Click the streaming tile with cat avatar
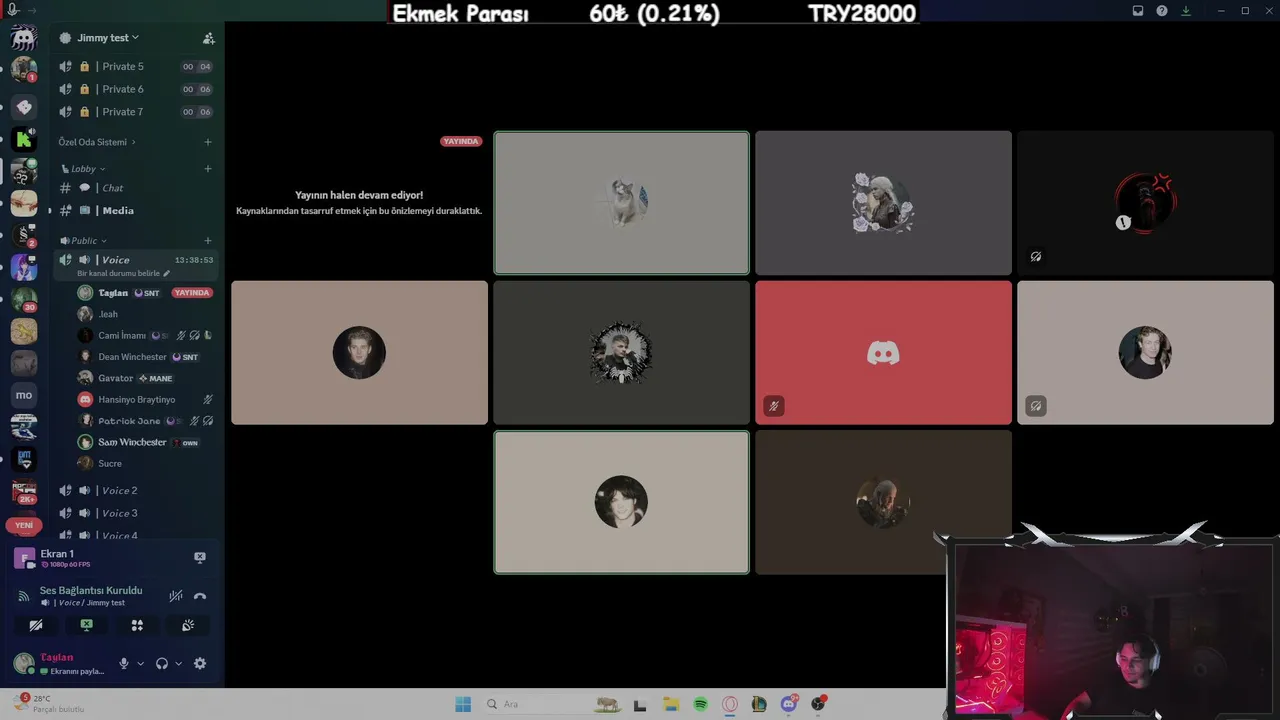 tap(621, 203)
